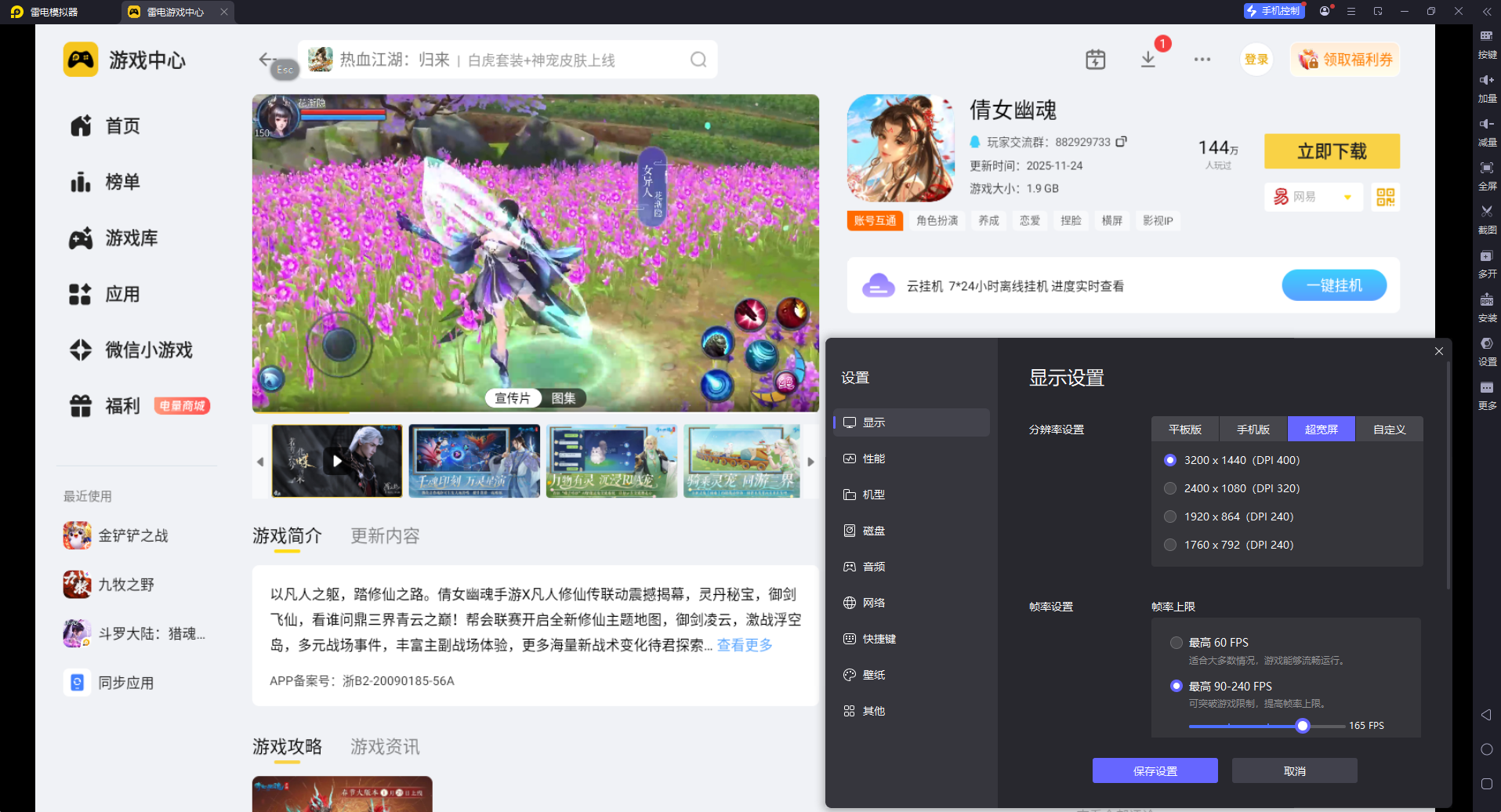Open 磁盘 disk settings
1501x812 pixels.
pyautogui.click(x=912, y=531)
